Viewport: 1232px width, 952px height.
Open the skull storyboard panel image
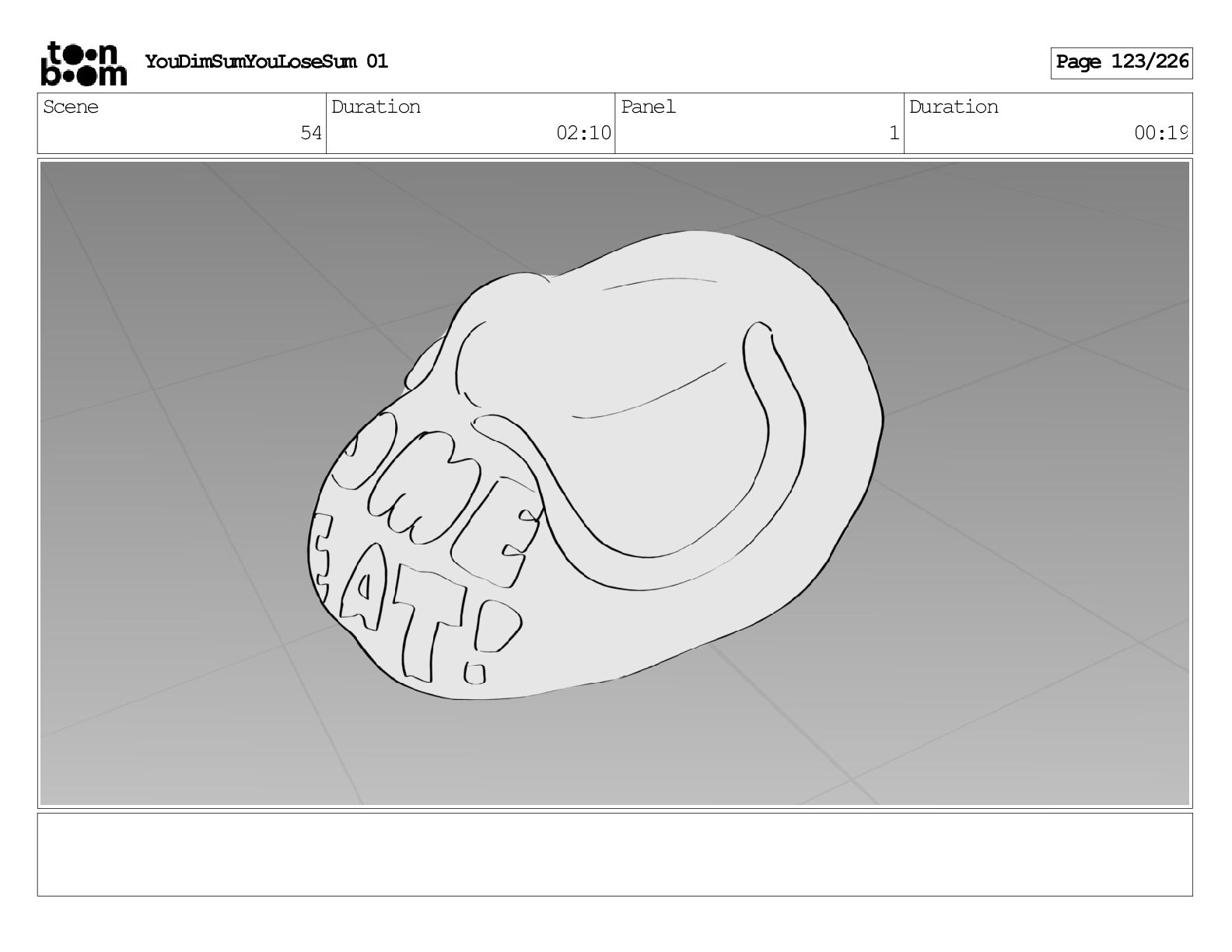[614, 483]
